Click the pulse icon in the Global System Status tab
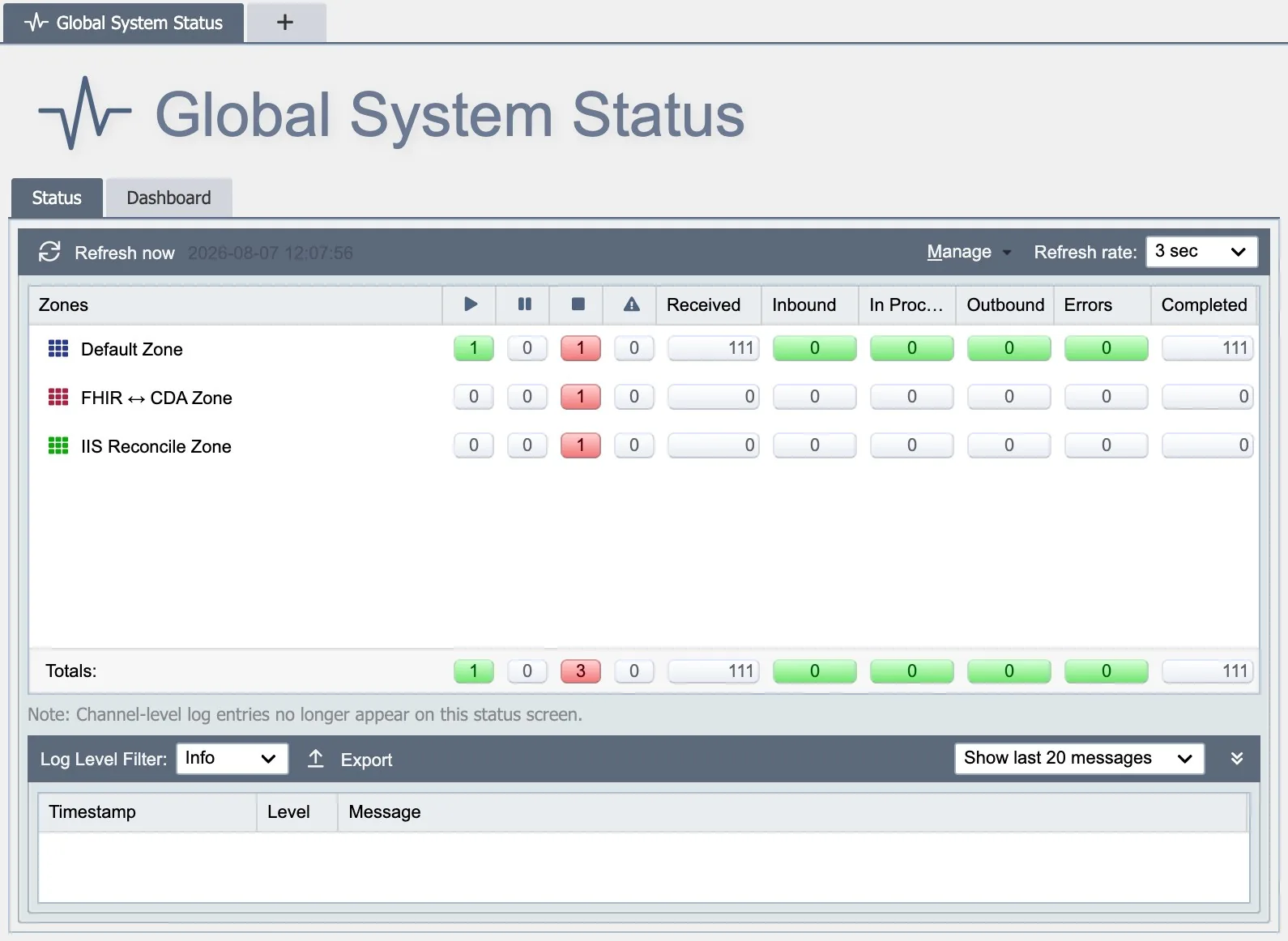Image resolution: width=1288 pixels, height=941 pixels. 36,23
